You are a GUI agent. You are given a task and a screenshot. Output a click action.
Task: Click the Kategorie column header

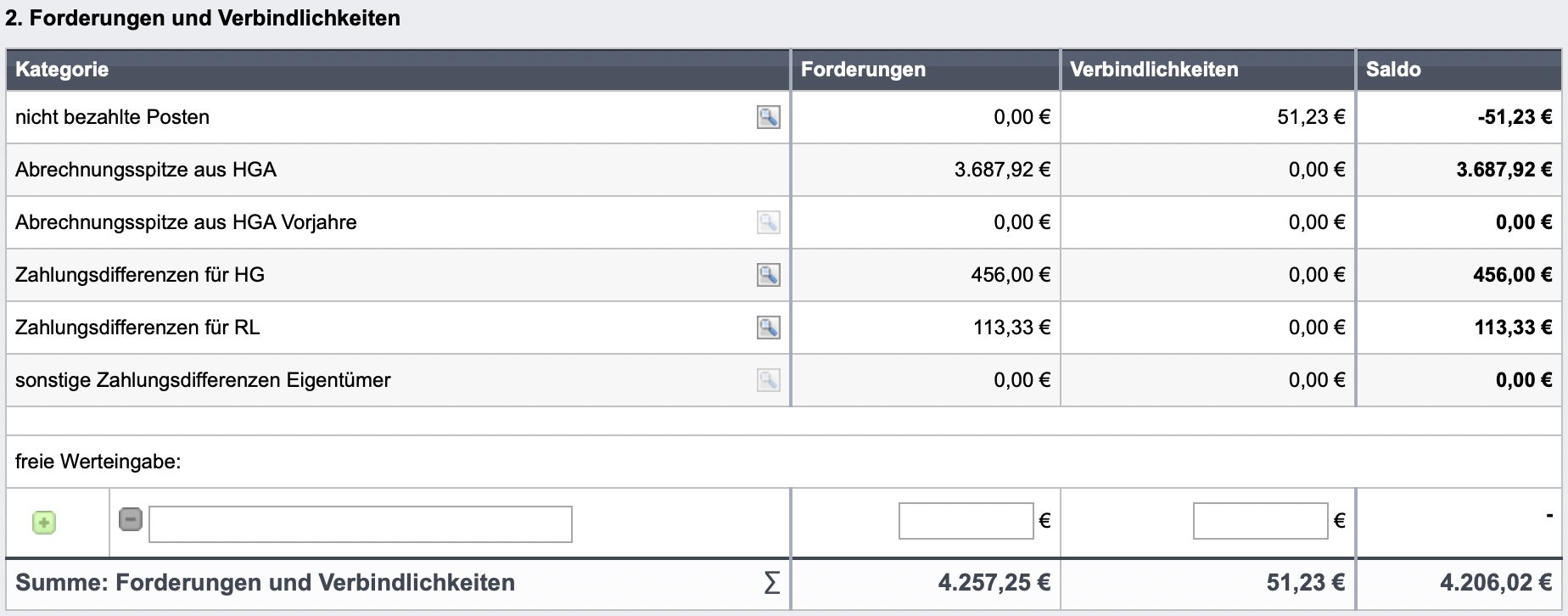pyautogui.click(x=62, y=70)
